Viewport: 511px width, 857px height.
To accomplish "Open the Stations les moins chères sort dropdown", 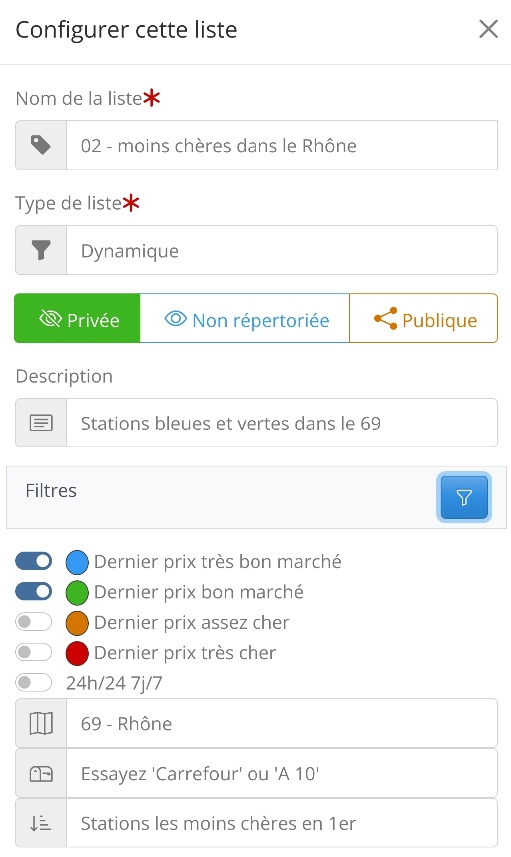I will click(282, 824).
